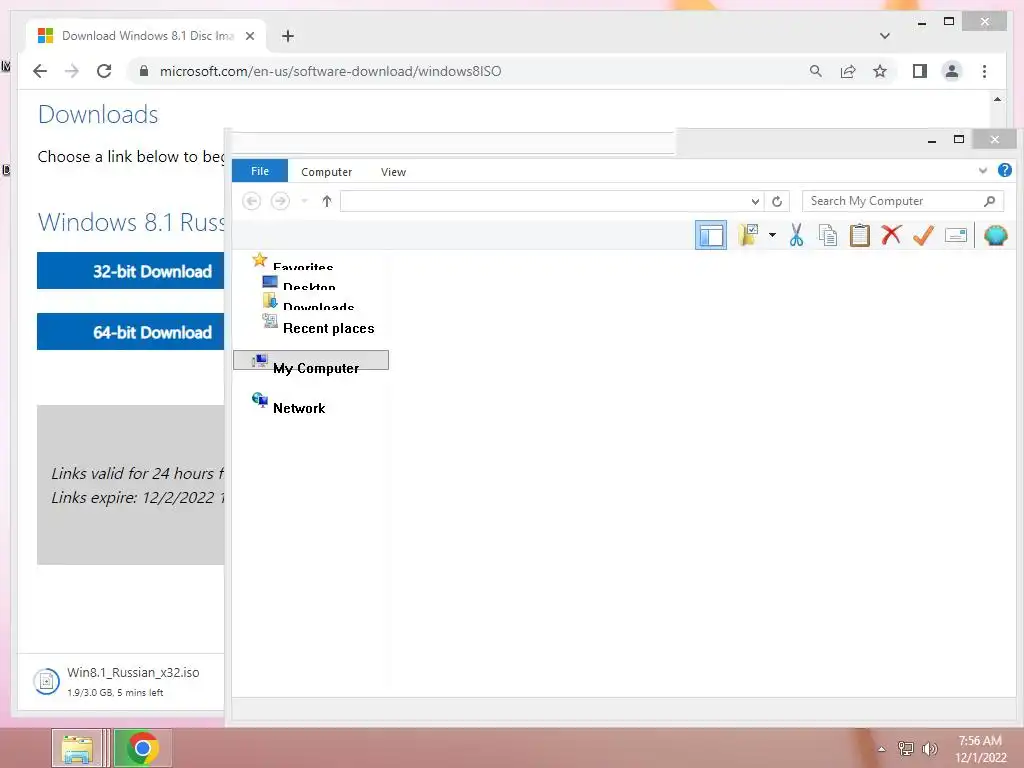
Task: Click the Chrome address bar URL
Action: coord(330,71)
